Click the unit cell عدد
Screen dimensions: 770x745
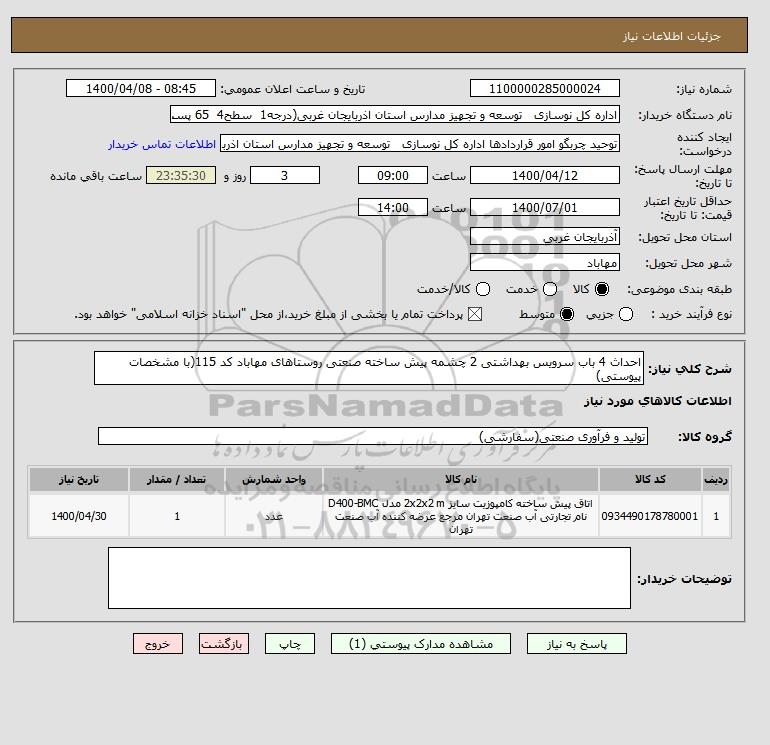tap(274, 516)
